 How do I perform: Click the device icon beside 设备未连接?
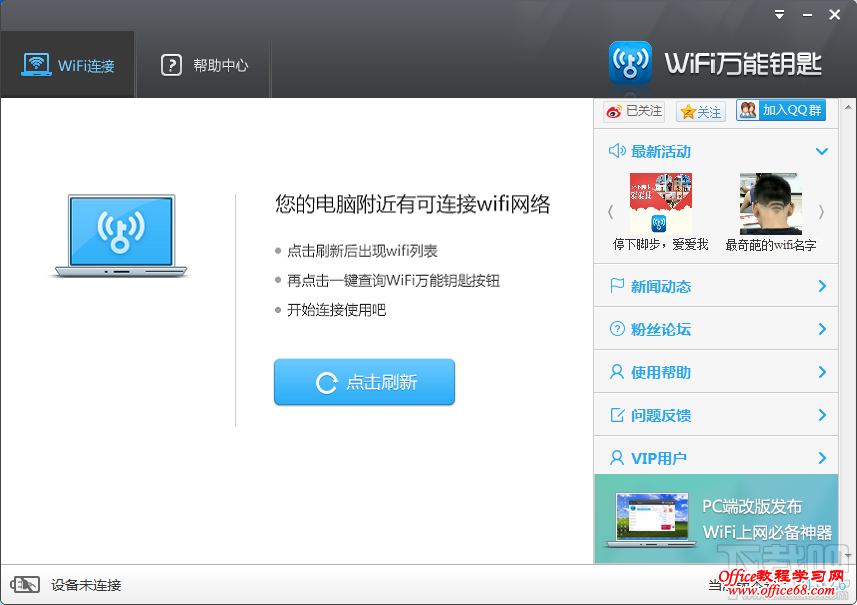click(x=25, y=583)
